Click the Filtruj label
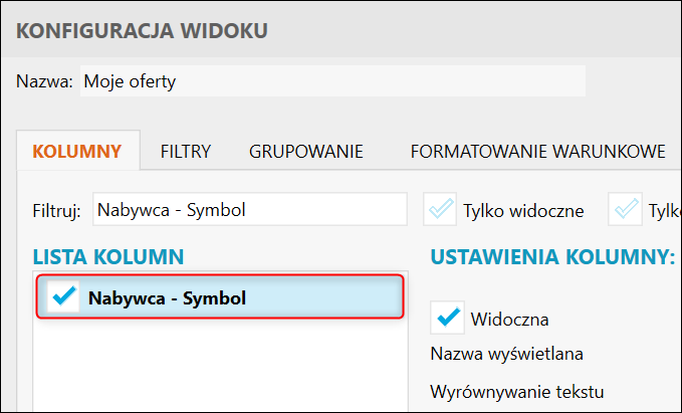Viewport: 682px width, 413px height. [x=56, y=211]
